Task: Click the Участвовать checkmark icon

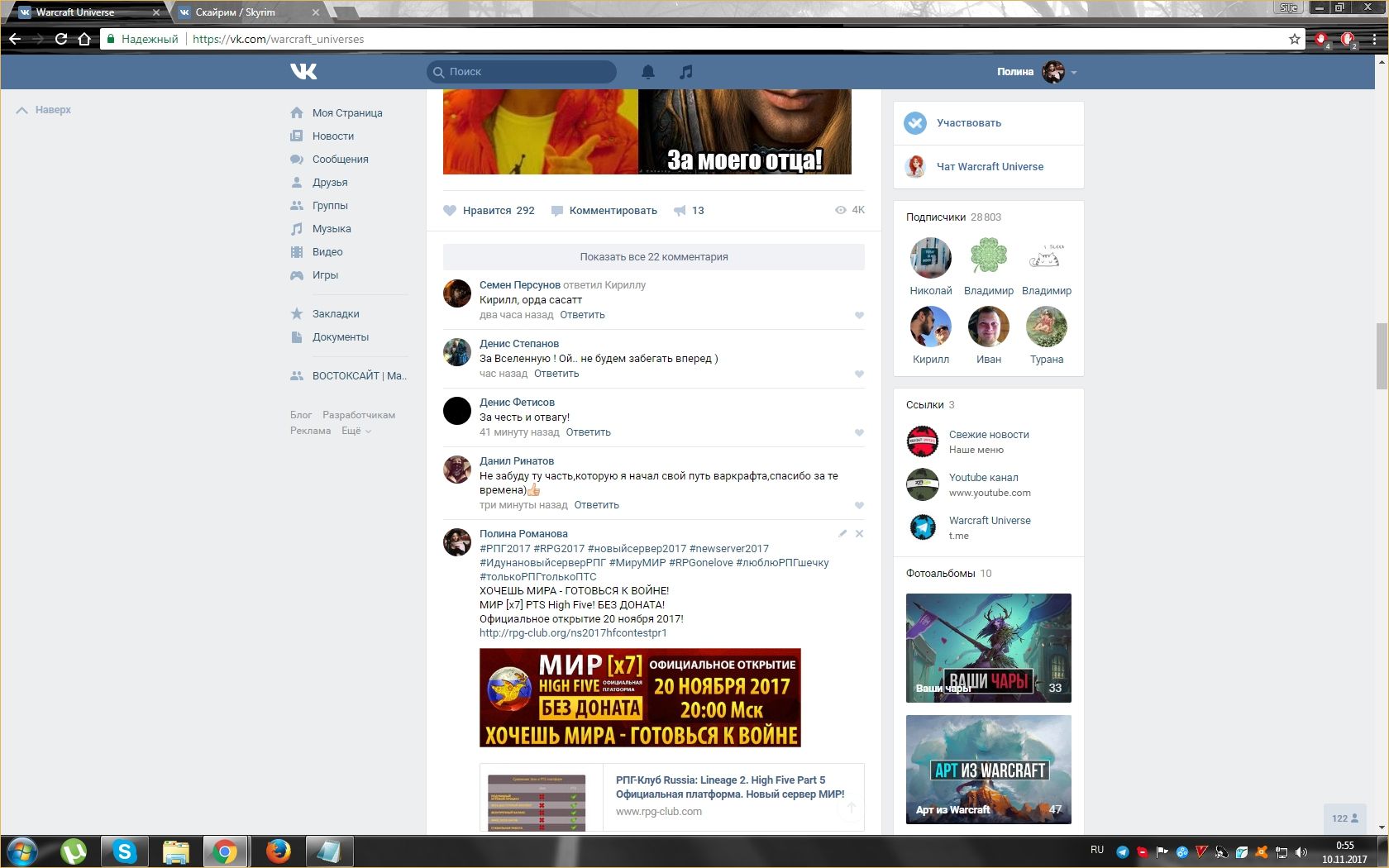Action: pos(915,123)
